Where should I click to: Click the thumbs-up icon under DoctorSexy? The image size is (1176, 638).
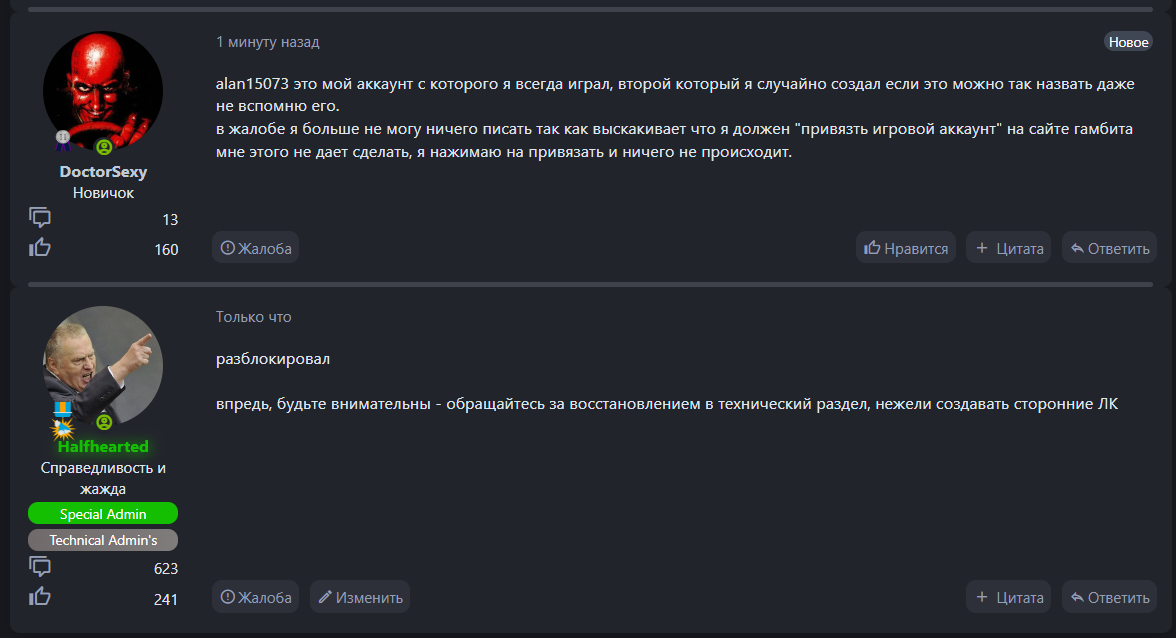40,247
